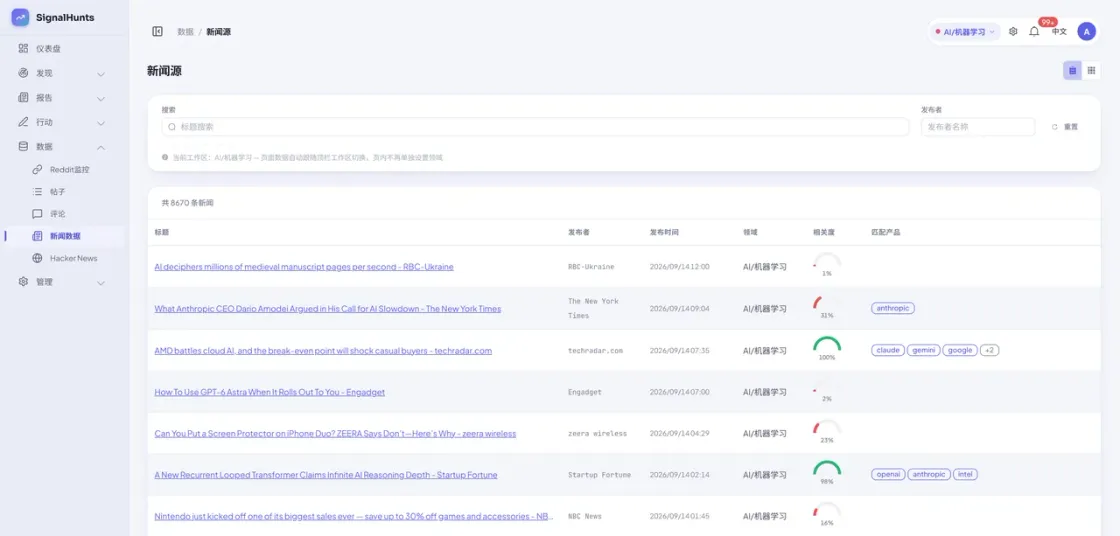Click the gemini product tag
This screenshot has height=536, width=1120.
click(x=924, y=350)
